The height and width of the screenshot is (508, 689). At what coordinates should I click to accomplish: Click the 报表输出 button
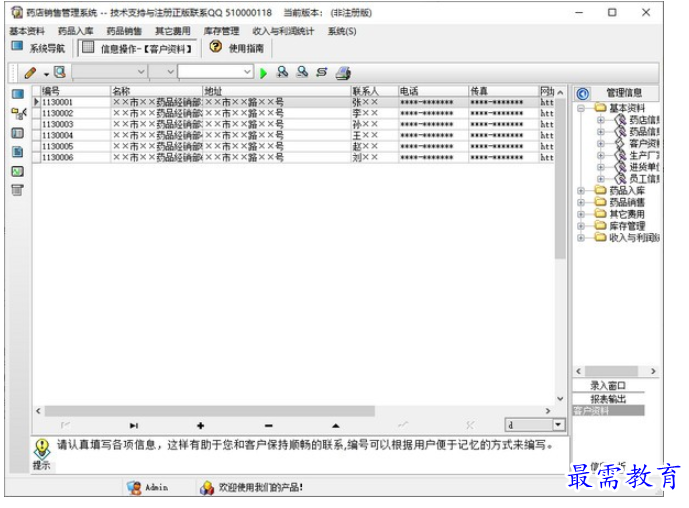[x=608, y=399]
